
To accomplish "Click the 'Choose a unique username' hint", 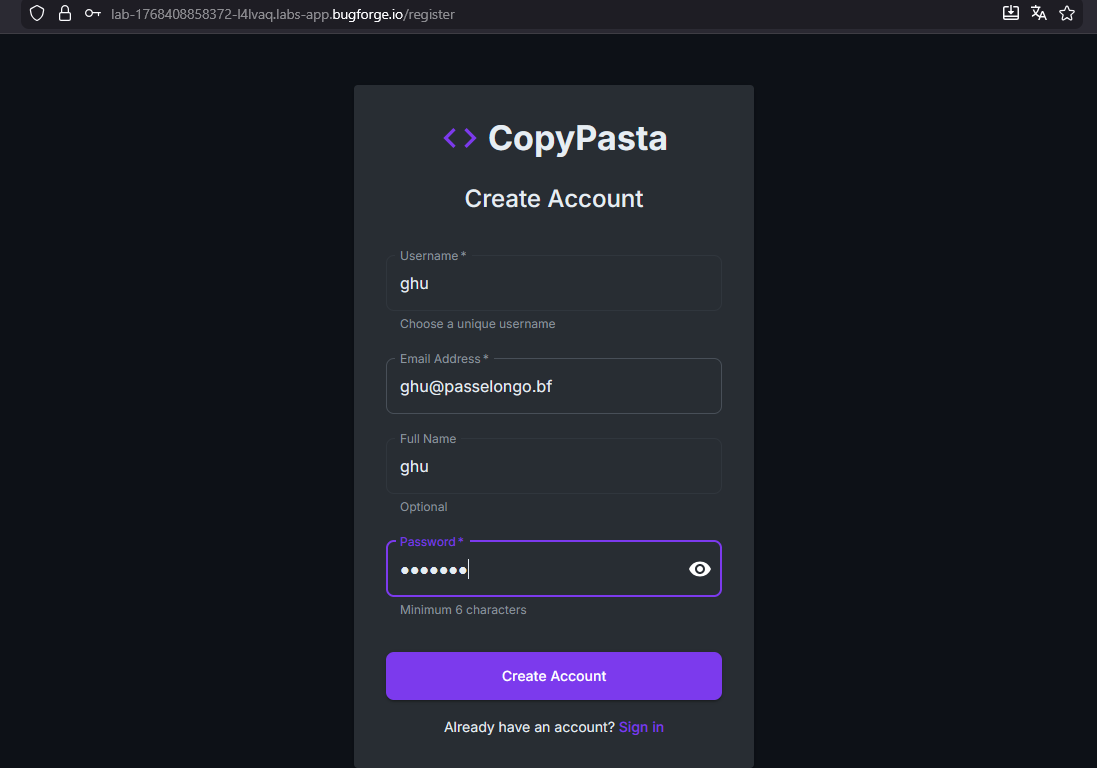I will point(477,324).
